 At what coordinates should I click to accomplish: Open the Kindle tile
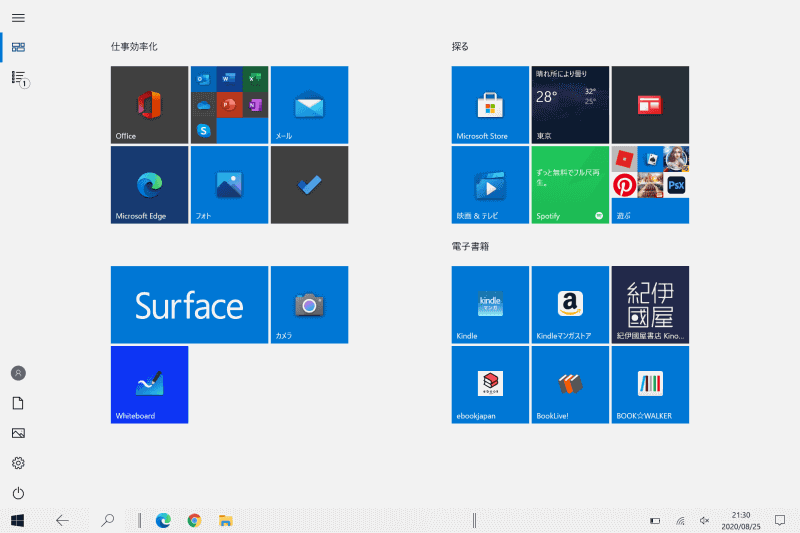click(490, 304)
